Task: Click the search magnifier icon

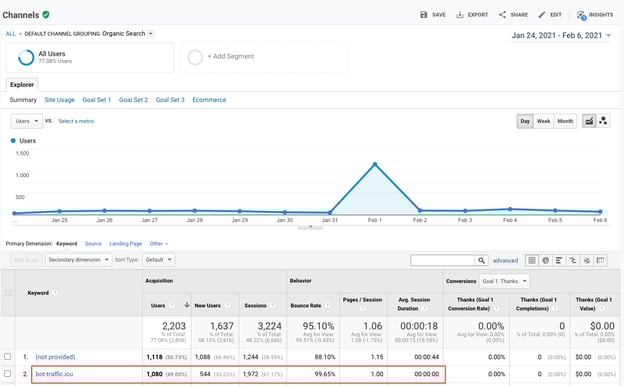Action: (481, 260)
